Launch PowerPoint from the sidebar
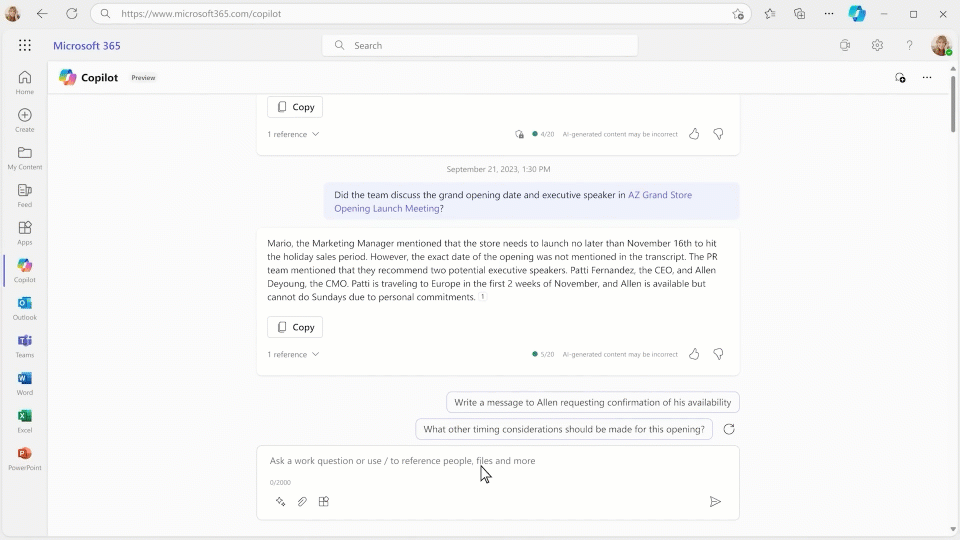This screenshot has height=540, width=960. 24,459
